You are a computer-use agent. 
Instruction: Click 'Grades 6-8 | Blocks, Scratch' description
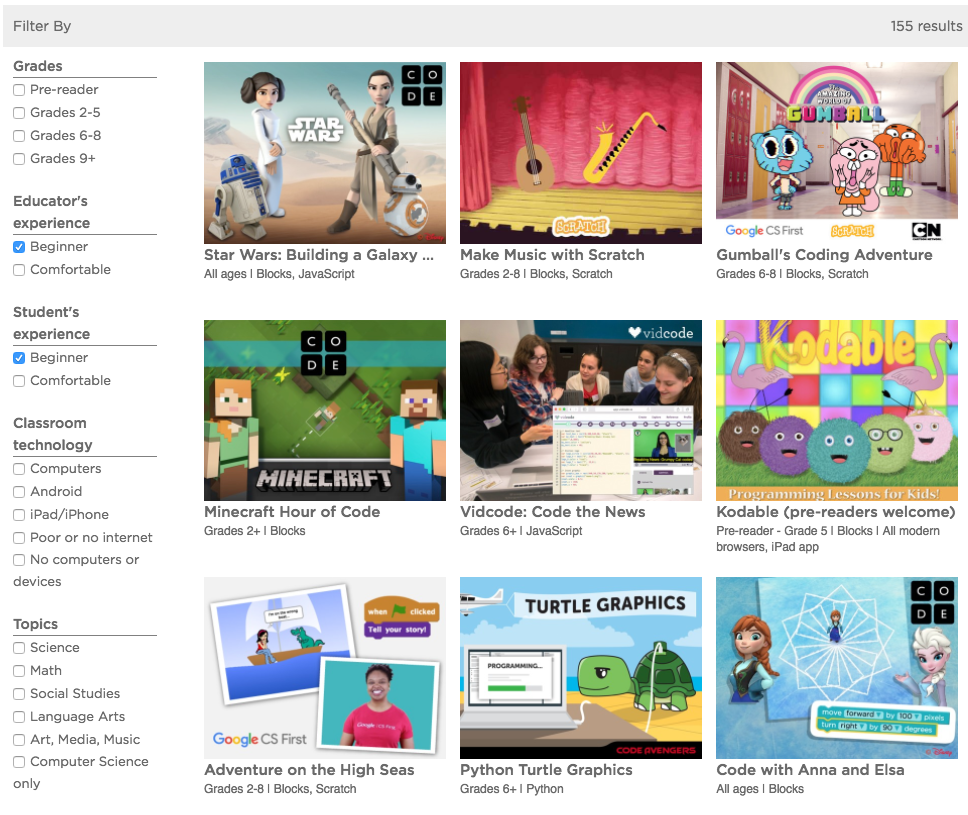tap(792, 274)
